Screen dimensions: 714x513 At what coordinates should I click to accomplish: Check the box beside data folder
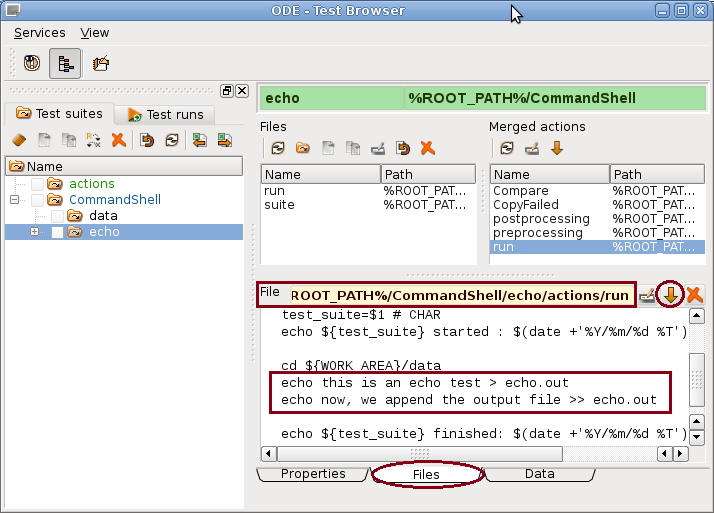pyautogui.click(x=58, y=216)
